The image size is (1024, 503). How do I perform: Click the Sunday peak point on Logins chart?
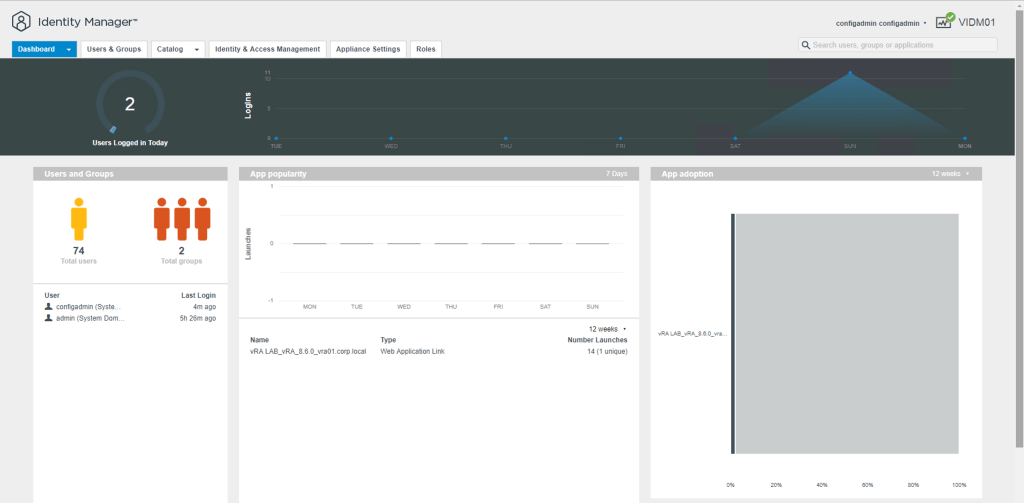click(x=850, y=73)
